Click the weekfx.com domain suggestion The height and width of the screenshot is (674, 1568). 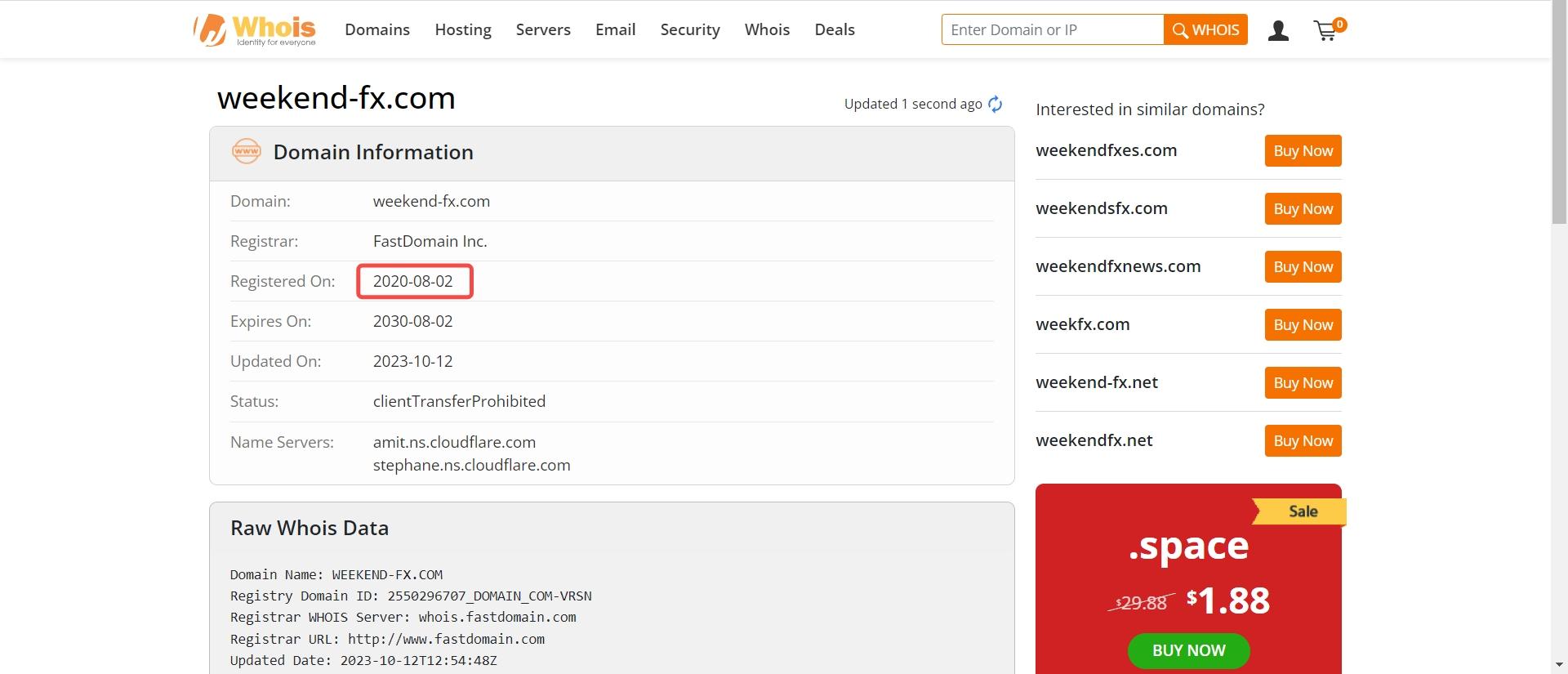[x=1083, y=324]
